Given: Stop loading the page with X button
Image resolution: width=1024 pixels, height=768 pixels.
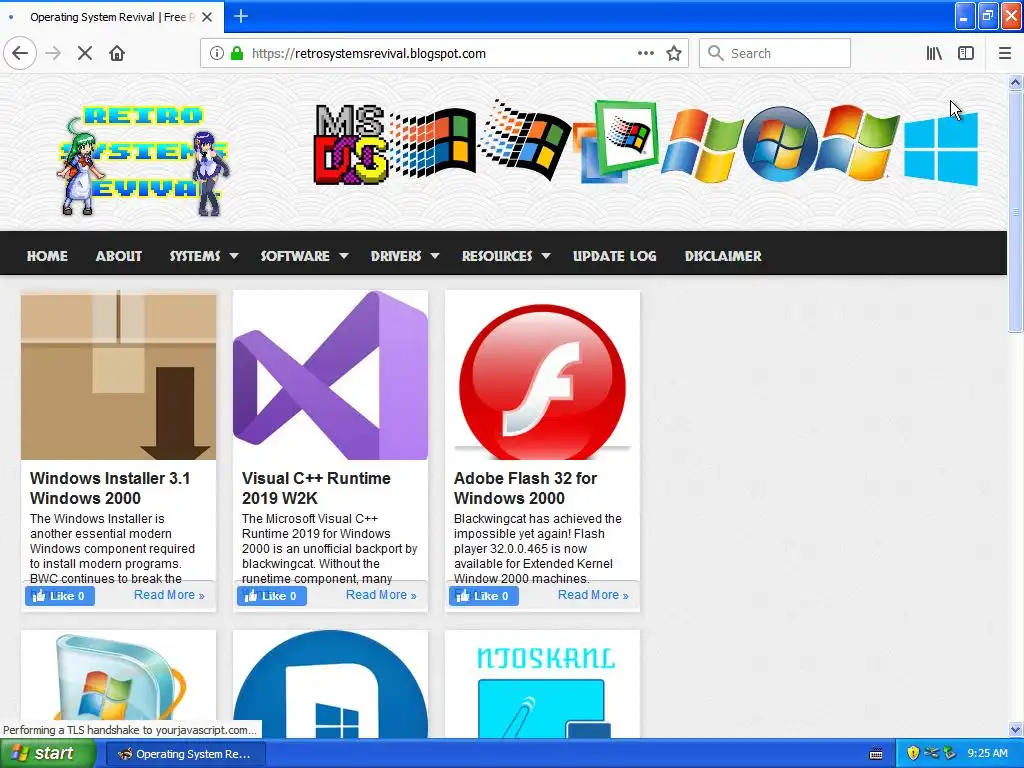Looking at the screenshot, I should pyautogui.click(x=85, y=53).
